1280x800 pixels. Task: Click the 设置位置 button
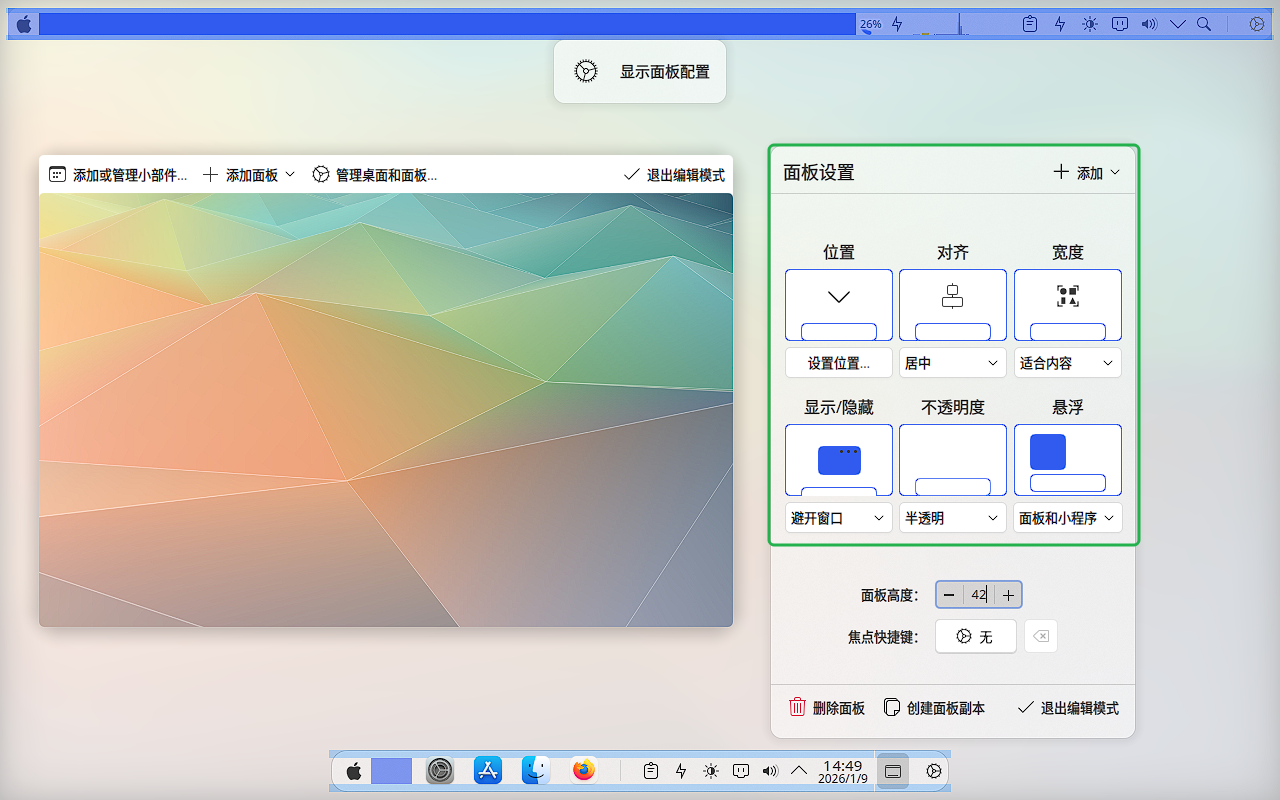pos(838,363)
